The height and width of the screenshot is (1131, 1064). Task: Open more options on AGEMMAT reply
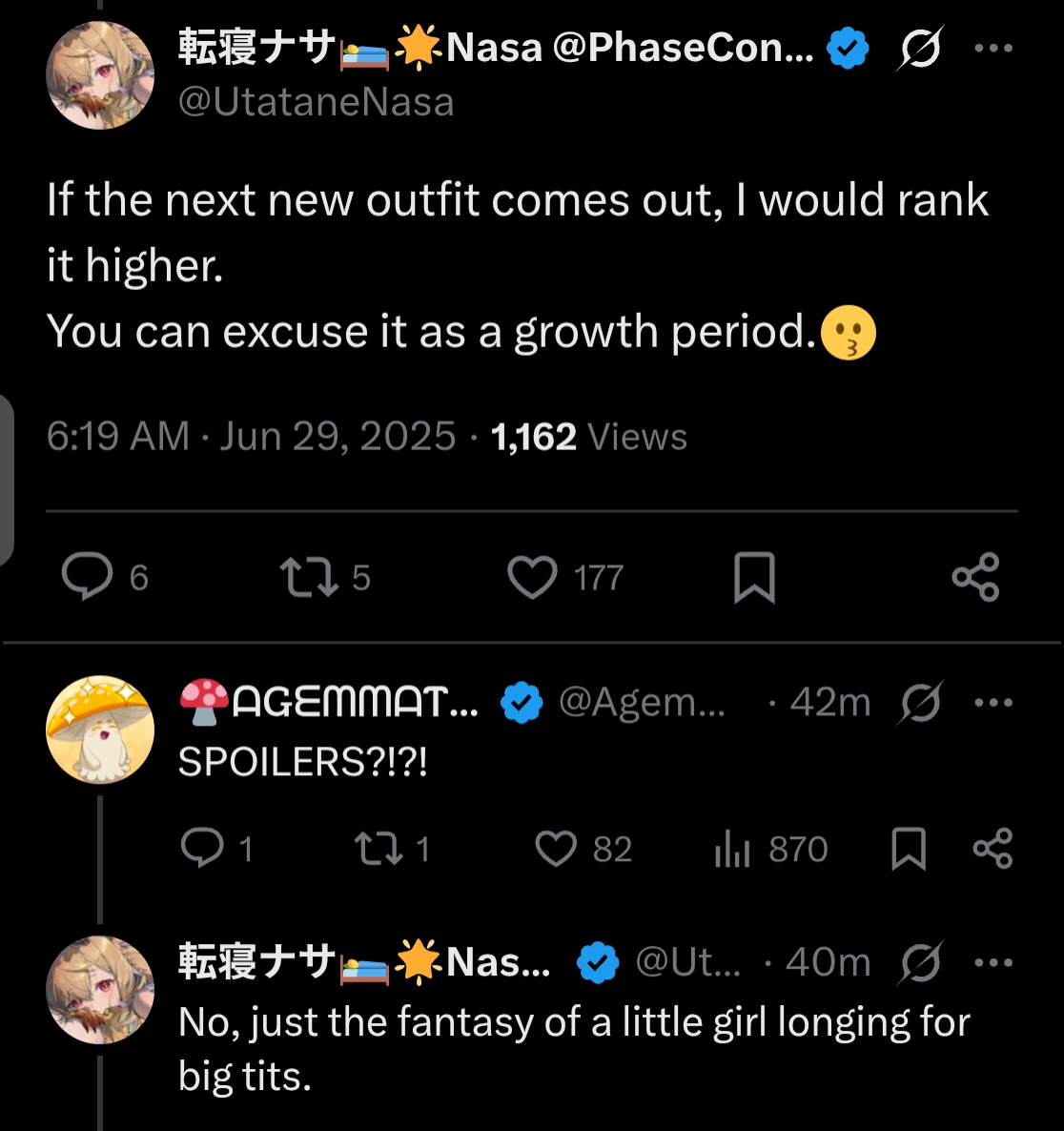[993, 703]
